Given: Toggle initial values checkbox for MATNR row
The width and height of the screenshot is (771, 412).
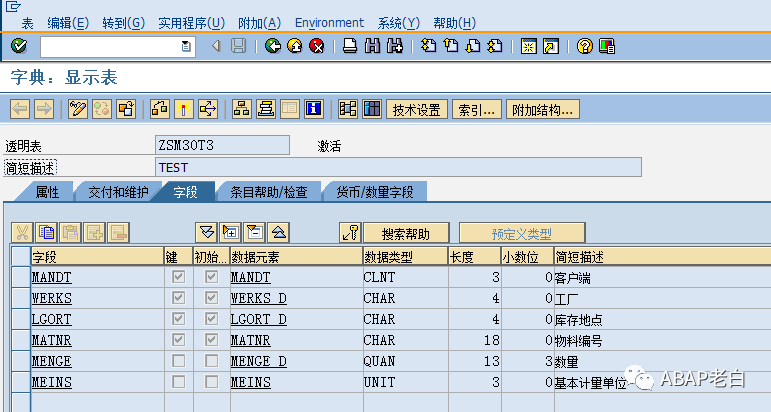Looking at the screenshot, I should tap(211, 340).
